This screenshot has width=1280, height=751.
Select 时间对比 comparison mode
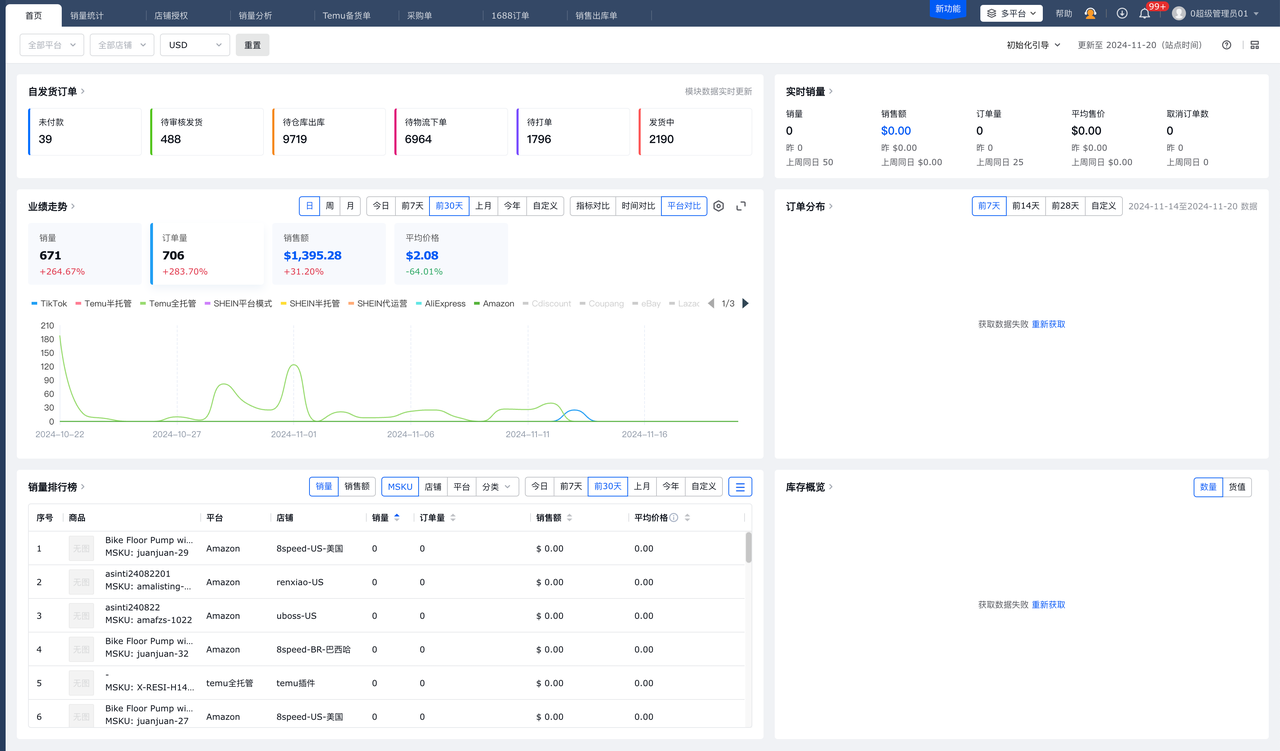point(638,206)
